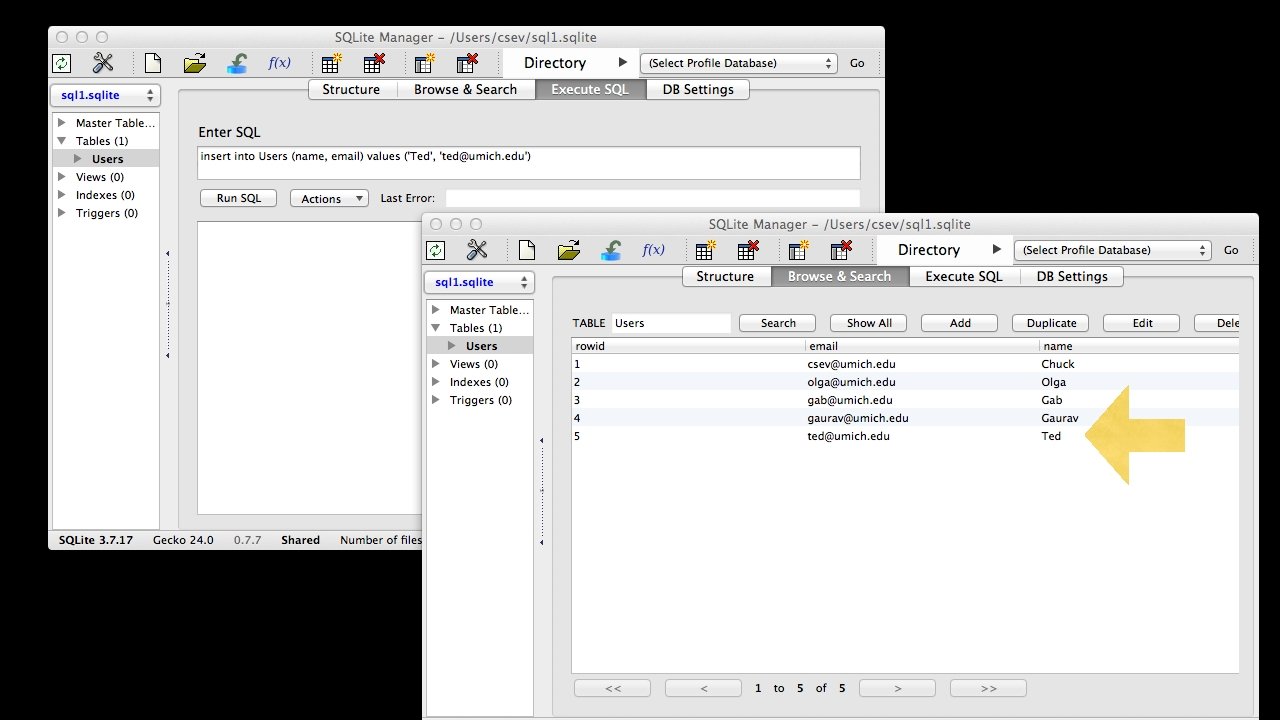The height and width of the screenshot is (720, 1280).
Task: Open the tools icon in the front window toolbar
Action: (x=477, y=250)
